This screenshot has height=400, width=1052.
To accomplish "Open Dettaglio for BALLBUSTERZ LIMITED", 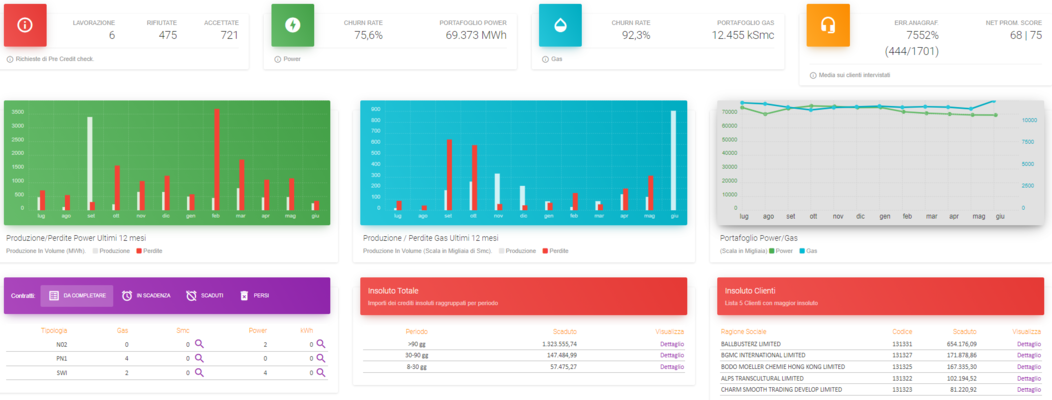I will 1029,344.
